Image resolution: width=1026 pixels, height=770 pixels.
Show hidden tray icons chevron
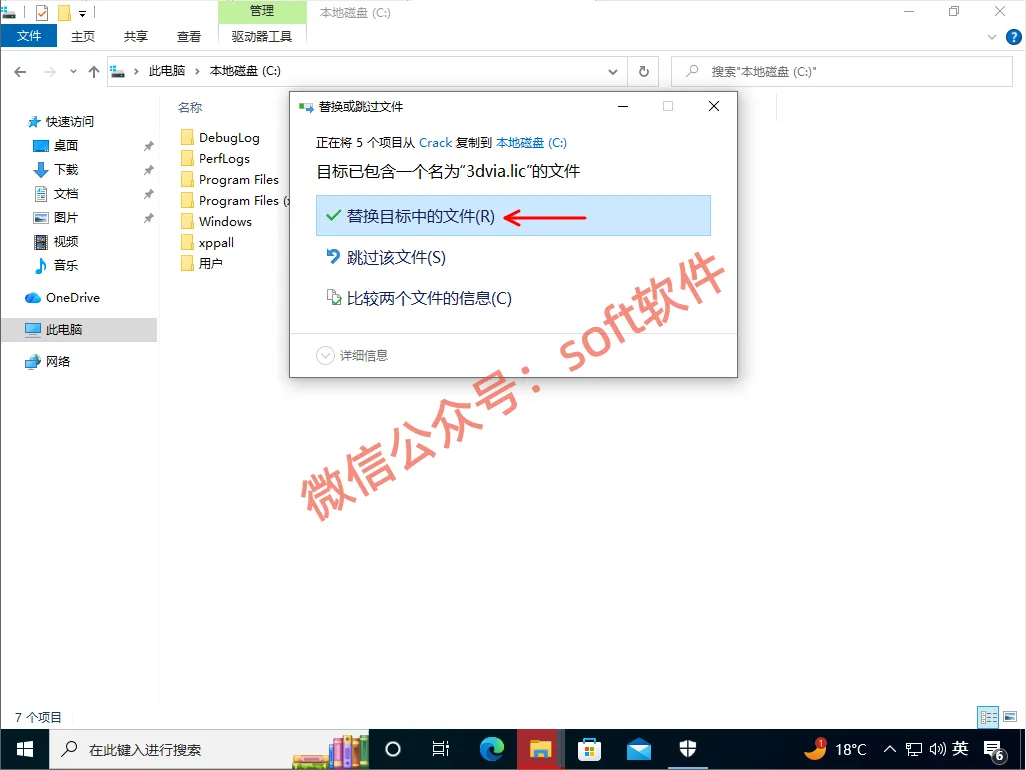tap(890, 750)
